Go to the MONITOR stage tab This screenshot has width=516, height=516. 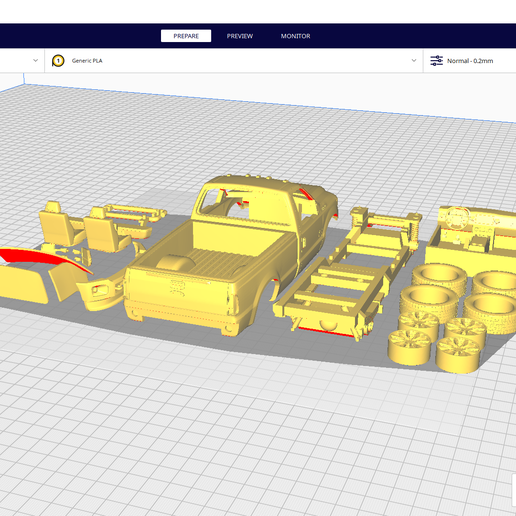coord(295,36)
